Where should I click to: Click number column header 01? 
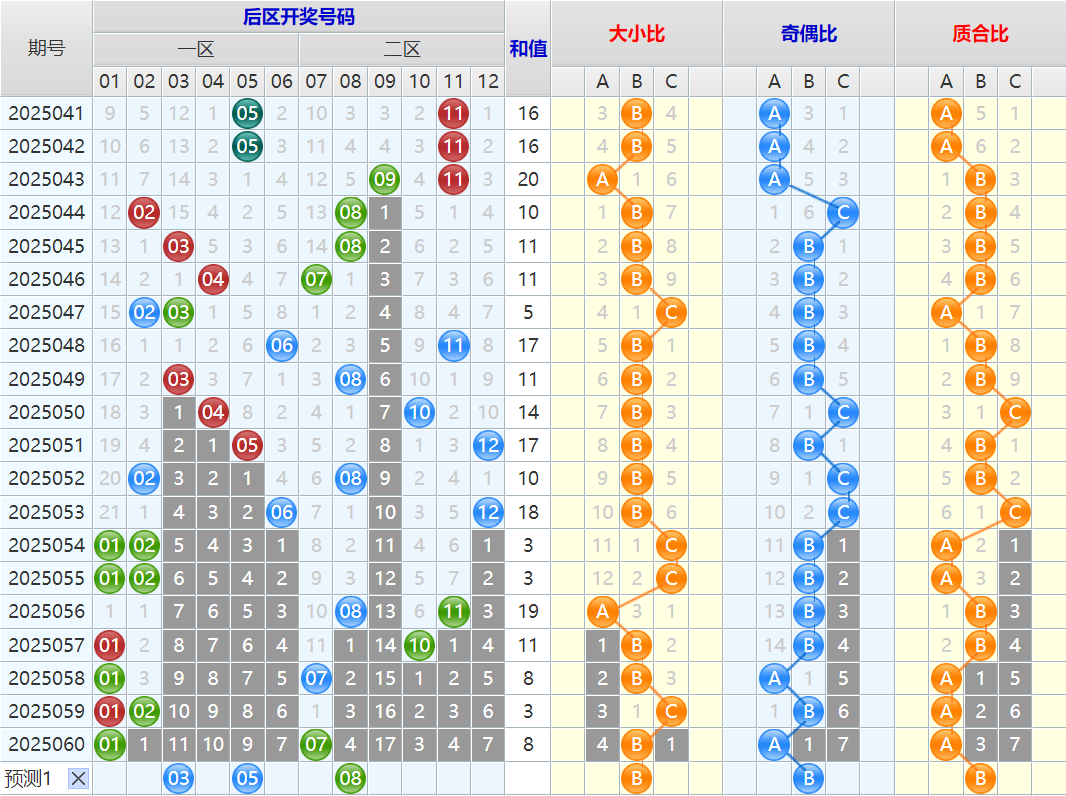tap(109, 82)
